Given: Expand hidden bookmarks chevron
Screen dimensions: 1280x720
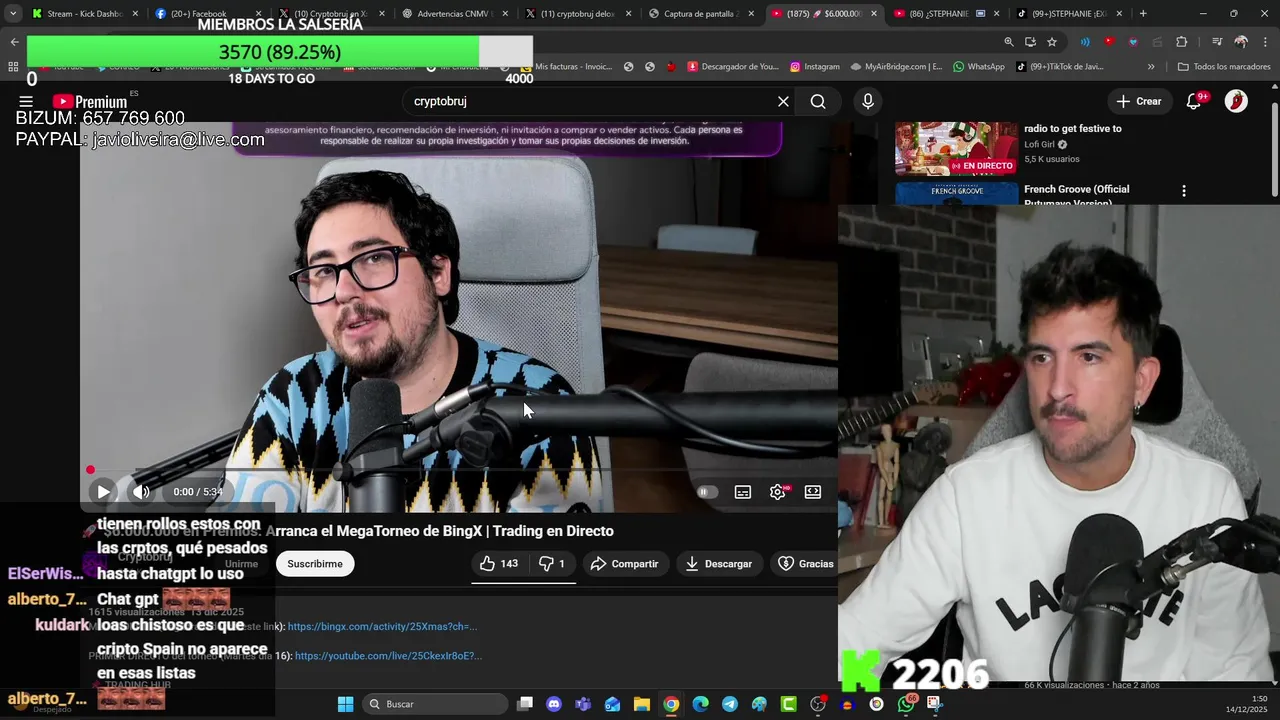Looking at the screenshot, I should point(1151,67).
